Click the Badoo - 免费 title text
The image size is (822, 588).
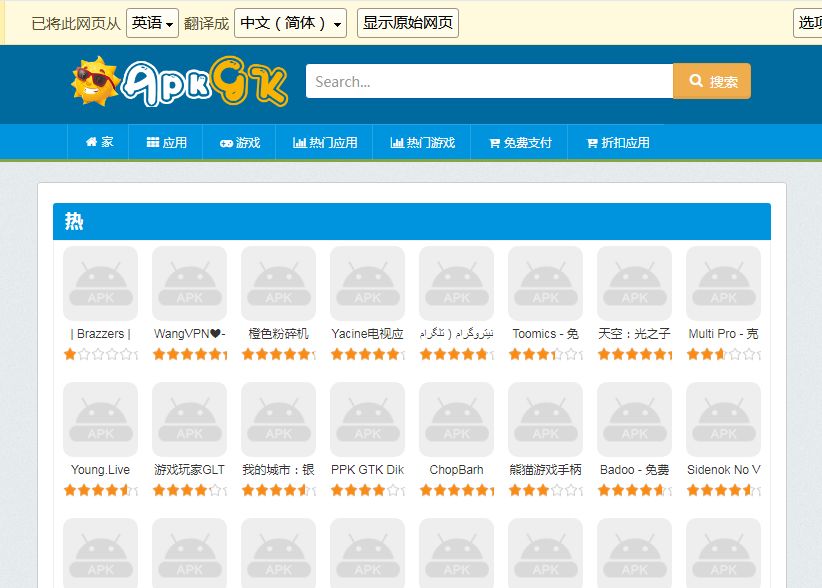pyautogui.click(x=634, y=470)
